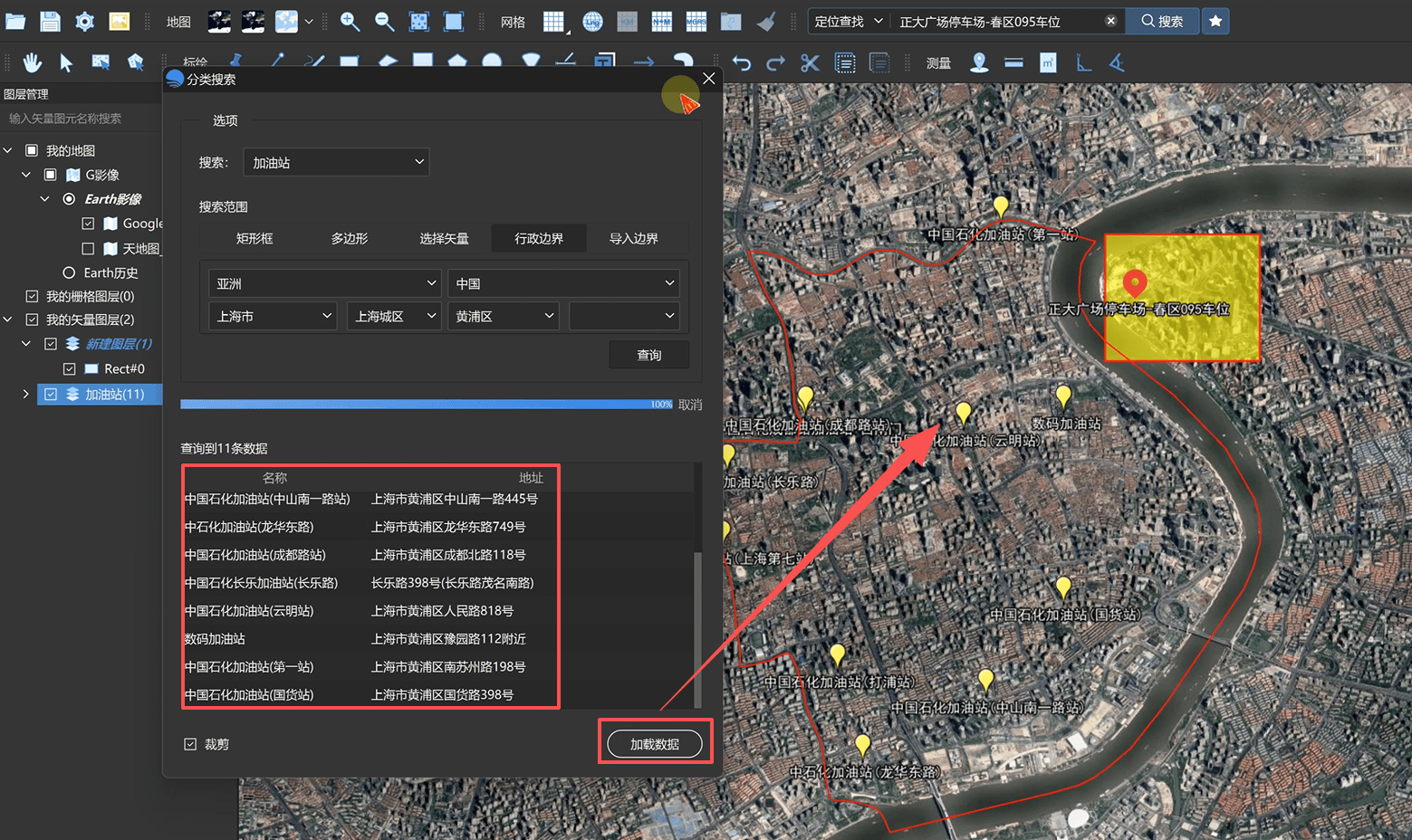Click the fit-to-window full extent icon

click(x=418, y=22)
